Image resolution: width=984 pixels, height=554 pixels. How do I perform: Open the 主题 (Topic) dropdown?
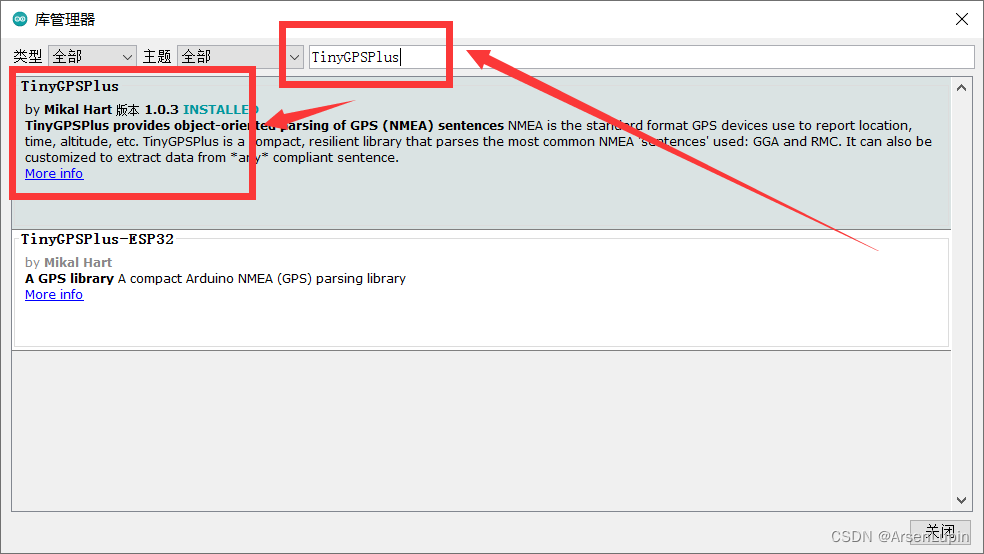[x=240, y=56]
